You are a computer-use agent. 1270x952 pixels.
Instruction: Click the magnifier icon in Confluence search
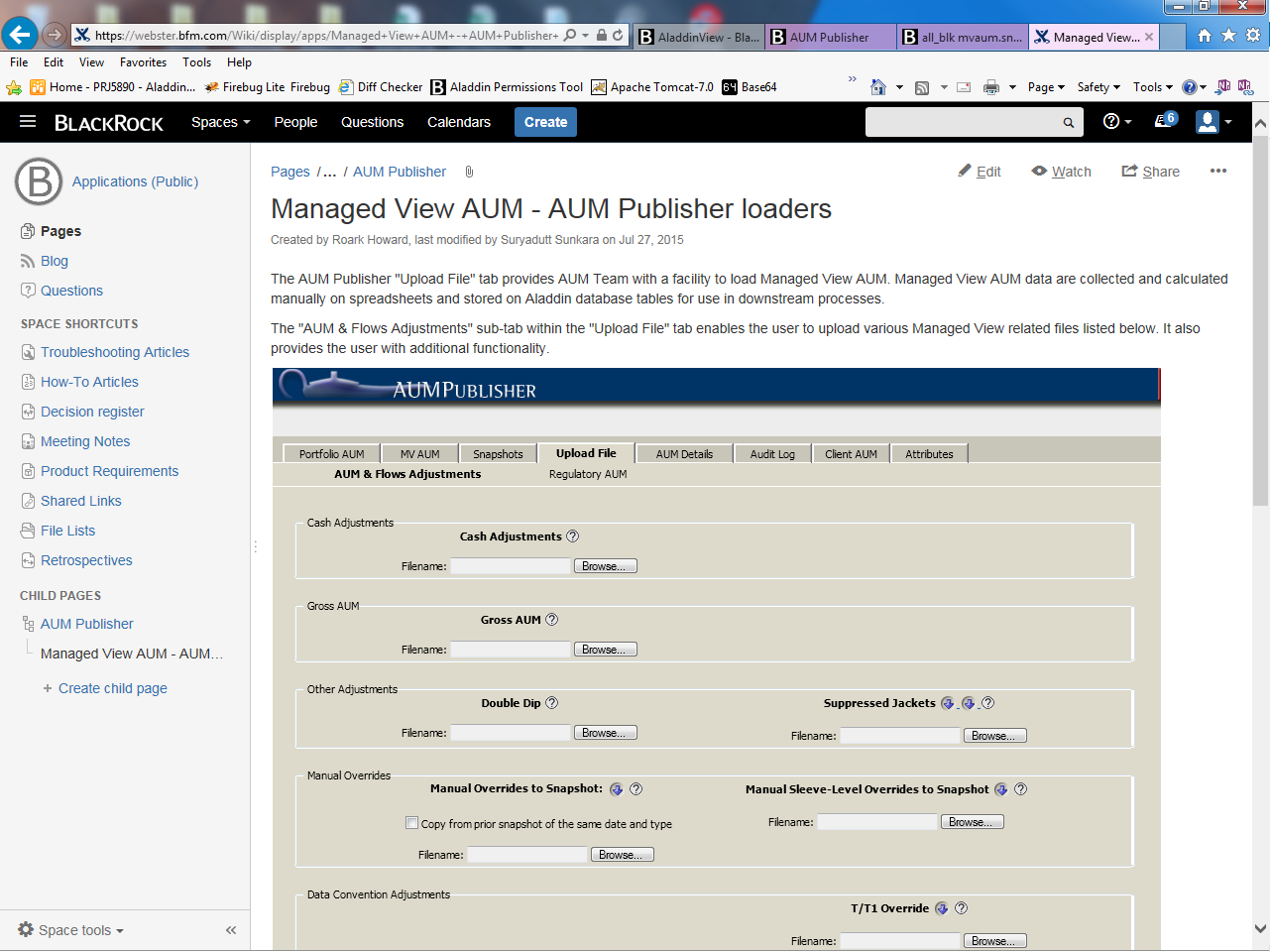[x=1069, y=123]
